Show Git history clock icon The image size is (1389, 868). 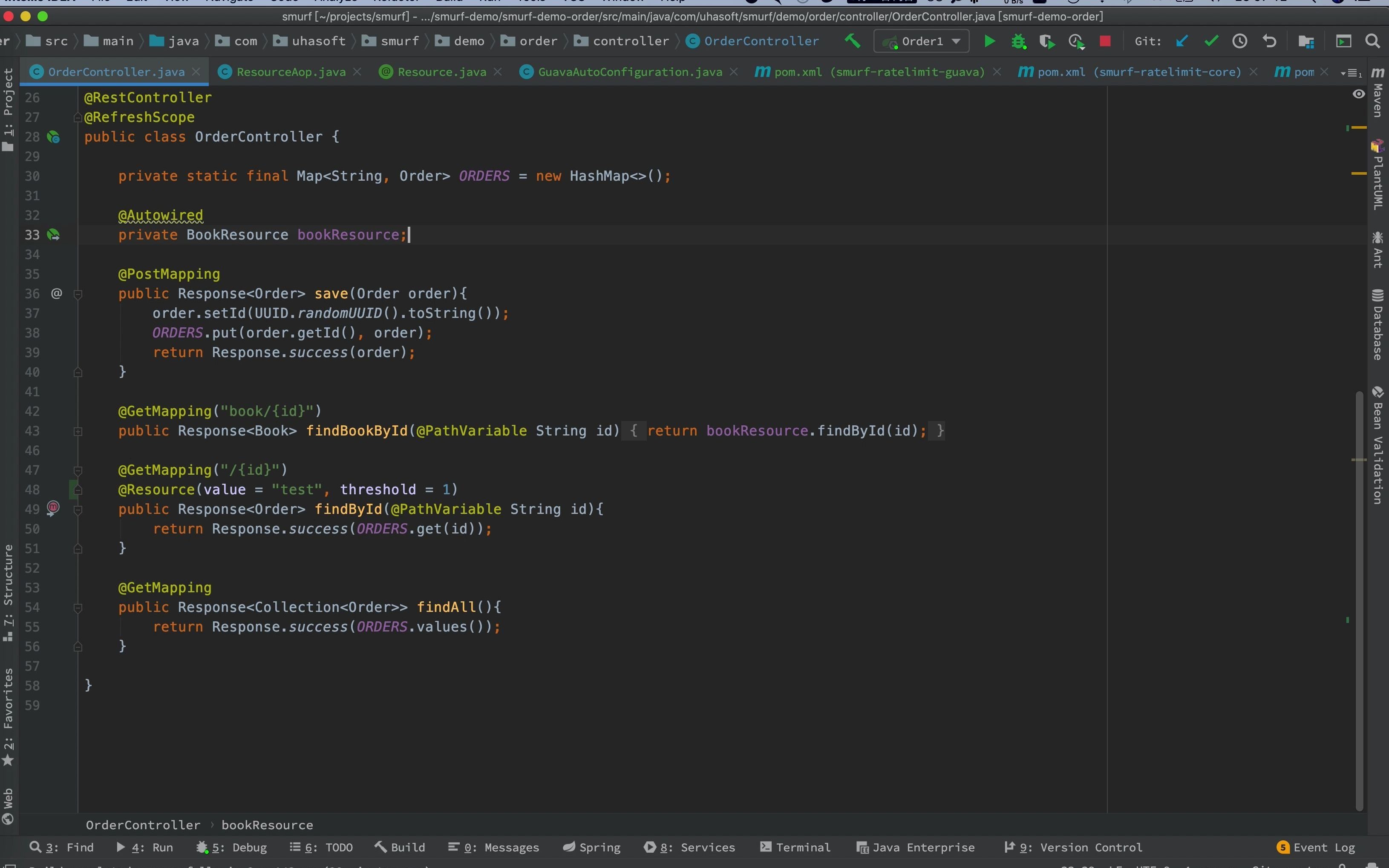[1240, 41]
